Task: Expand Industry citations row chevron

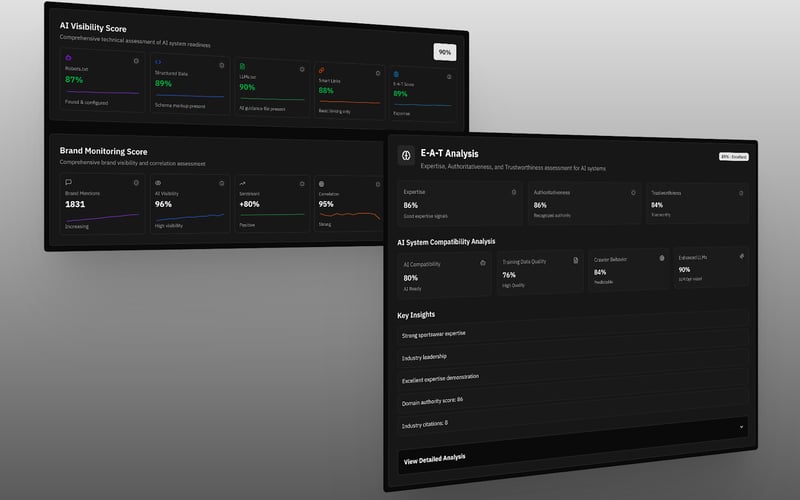Action: pos(741,427)
